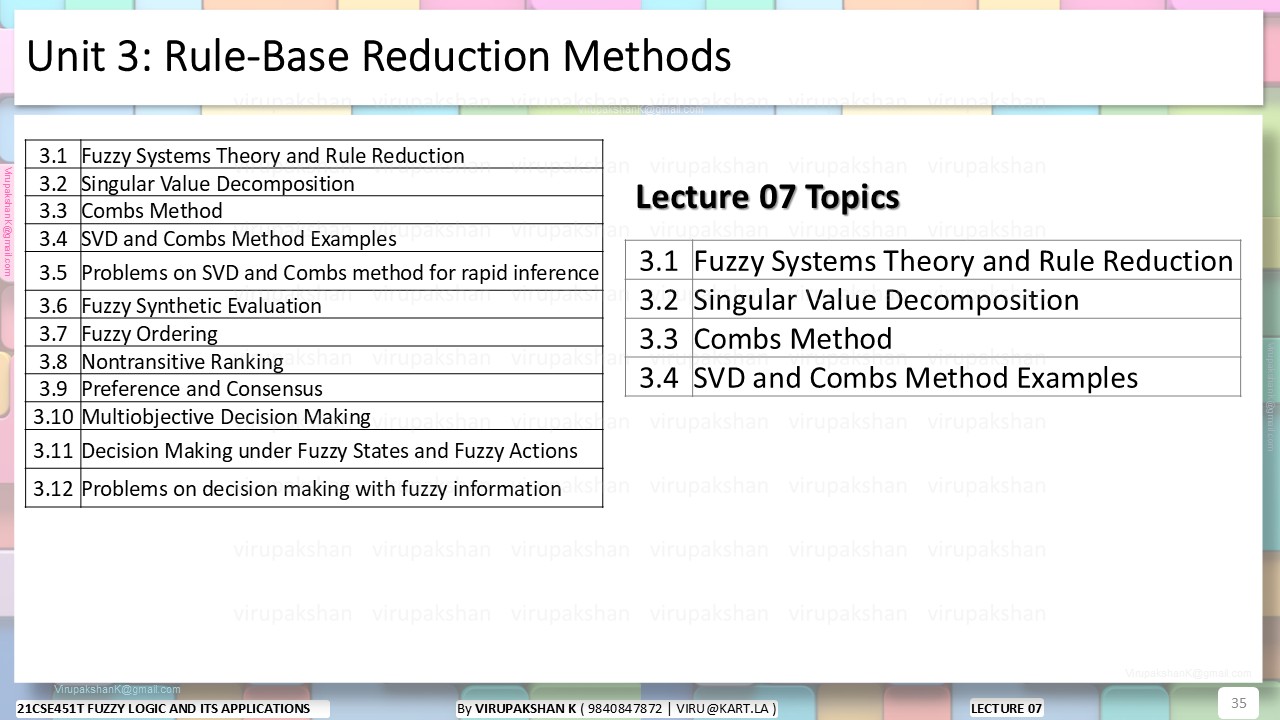Click number cell '3.12' in left table
The height and width of the screenshot is (720, 1280).
[53, 489]
